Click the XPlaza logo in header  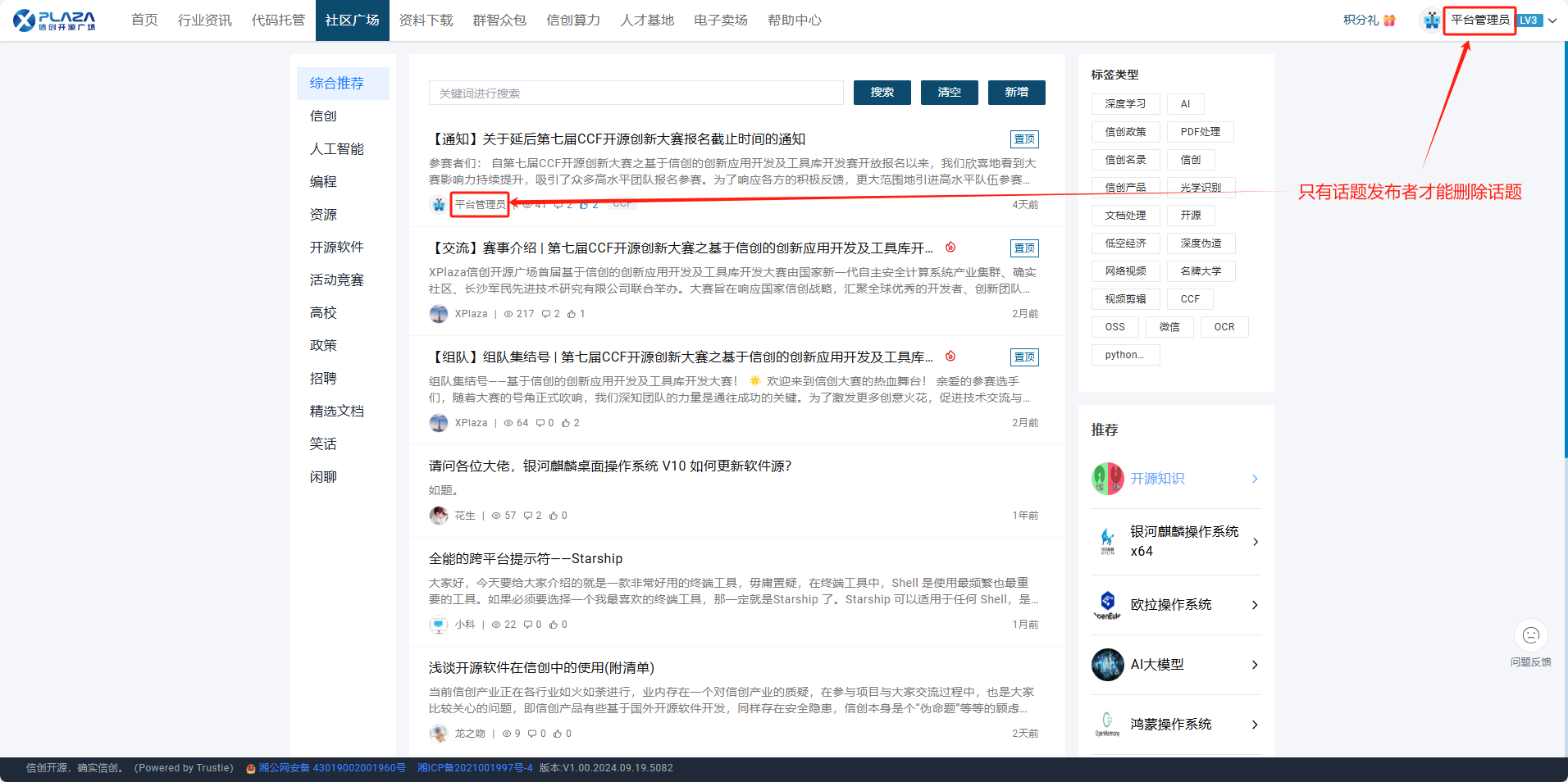tap(54, 20)
